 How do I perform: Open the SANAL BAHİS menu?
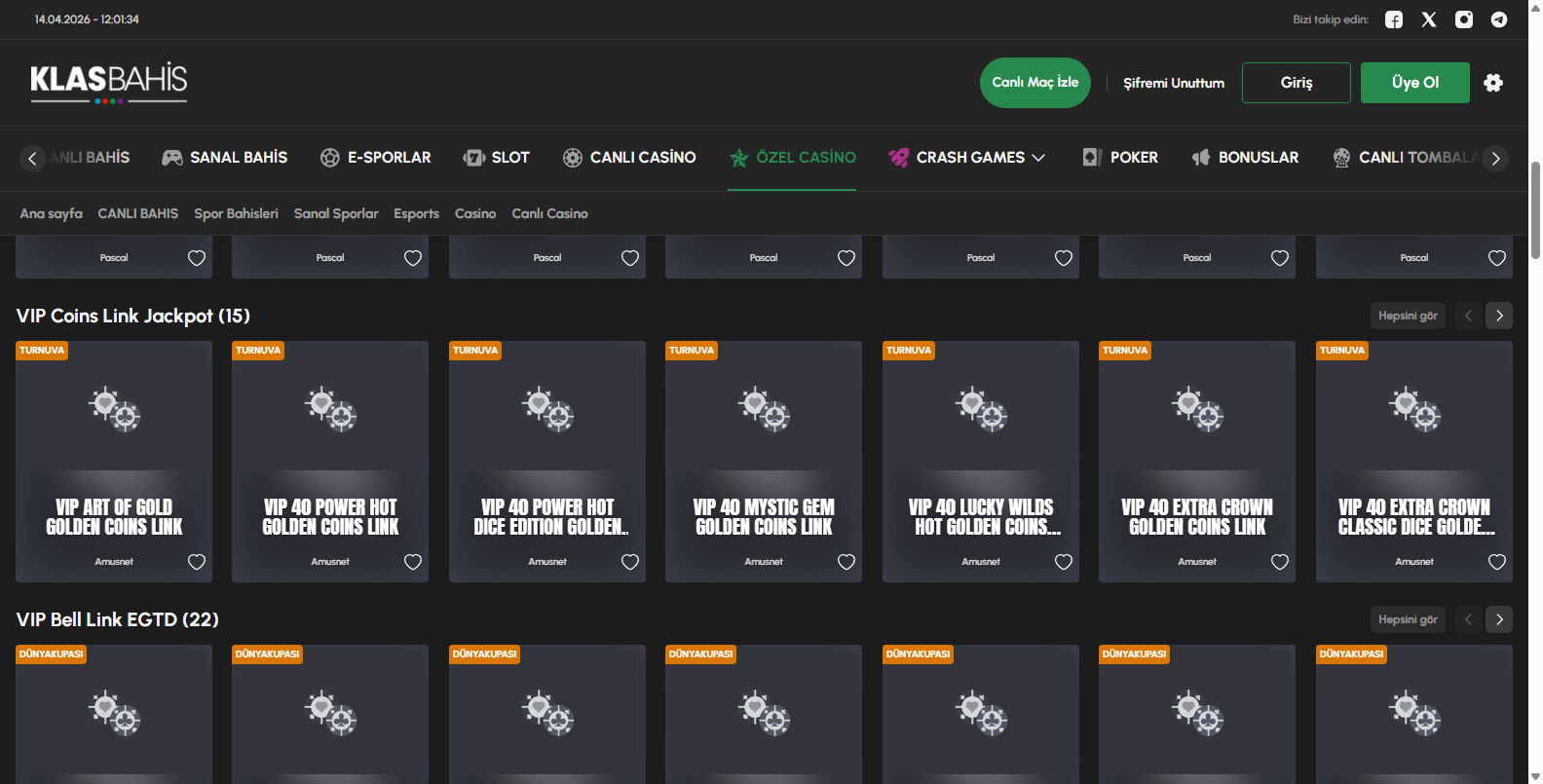pos(224,158)
